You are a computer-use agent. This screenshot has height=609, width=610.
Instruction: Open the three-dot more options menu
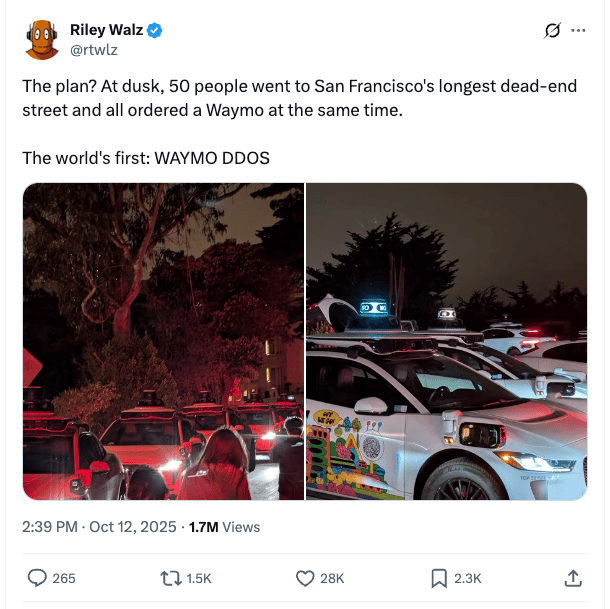click(x=578, y=30)
